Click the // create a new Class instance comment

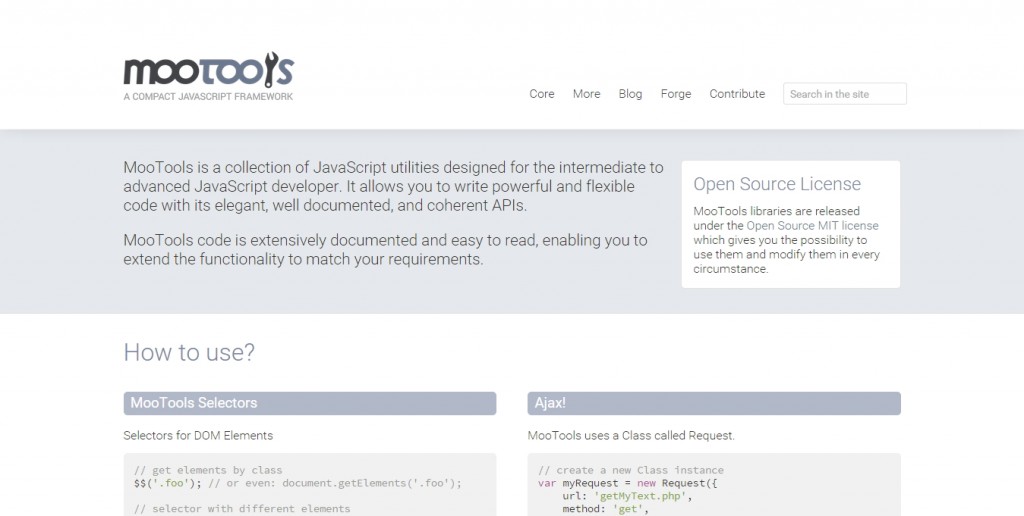631,470
